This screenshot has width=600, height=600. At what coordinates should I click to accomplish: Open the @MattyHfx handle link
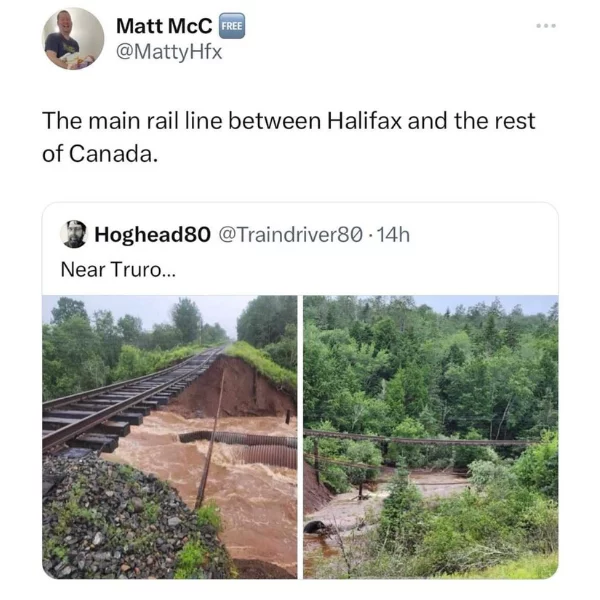tap(169, 51)
